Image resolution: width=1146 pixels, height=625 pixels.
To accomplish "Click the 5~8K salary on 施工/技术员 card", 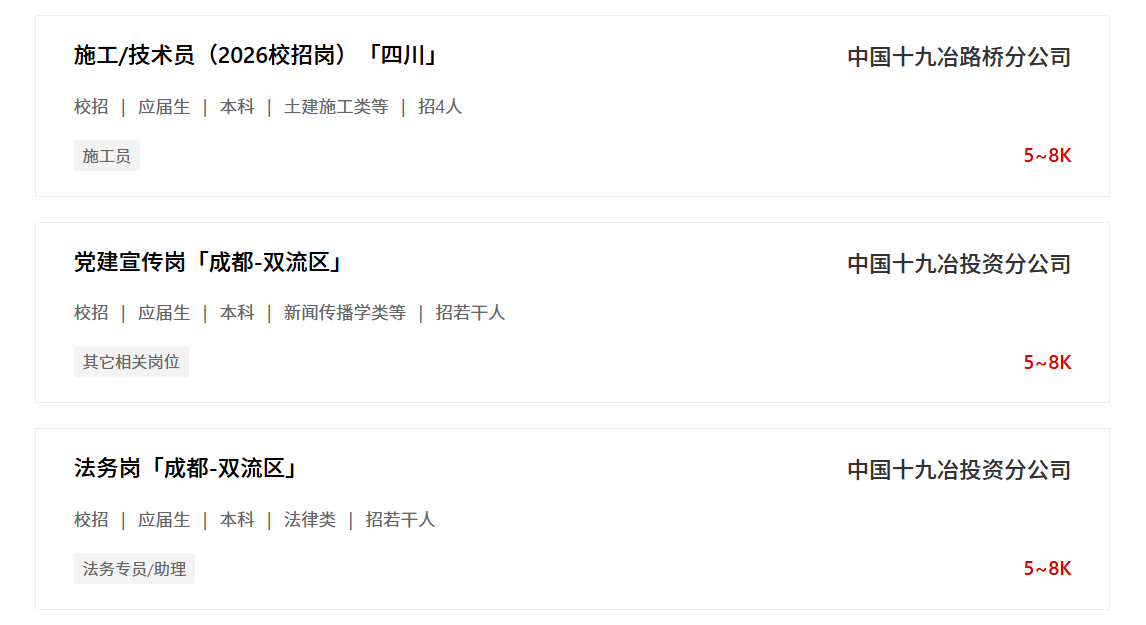I will point(1047,155).
